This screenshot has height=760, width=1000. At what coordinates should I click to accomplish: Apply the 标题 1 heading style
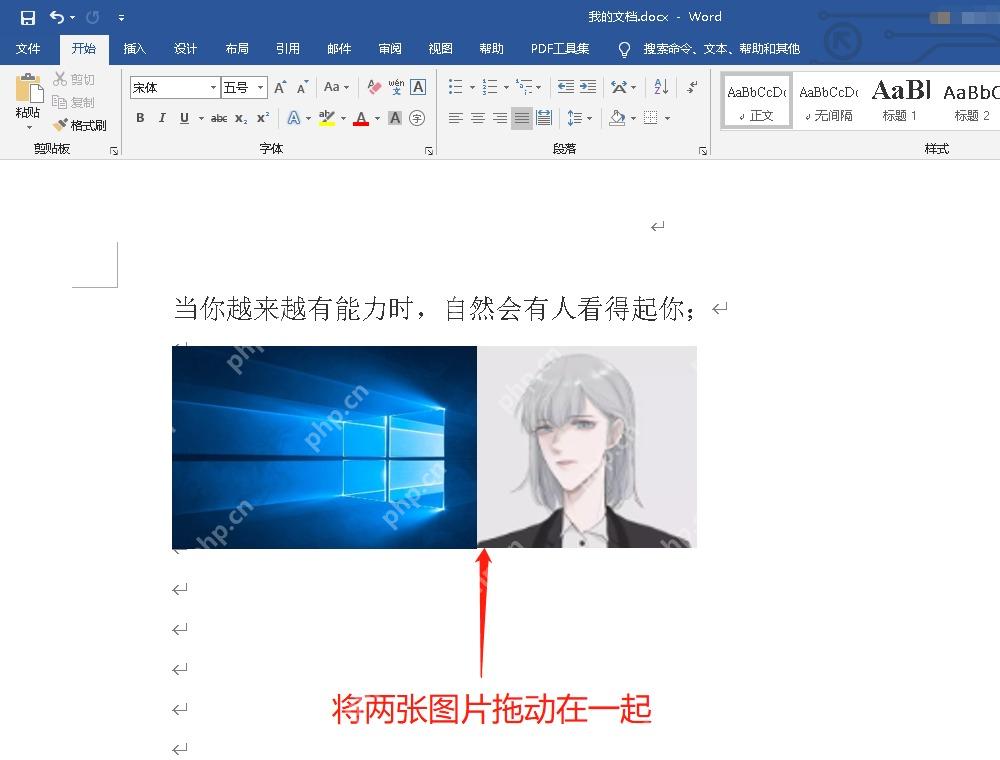click(x=901, y=101)
